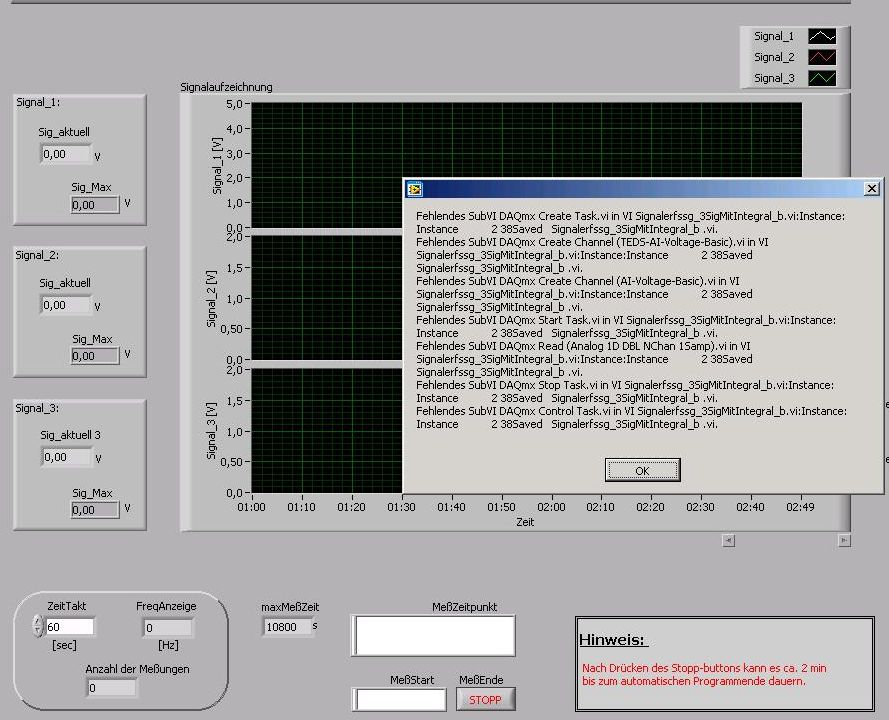Close the error dialog with the X button
Screen dimensions: 889x720
[x=871, y=189]
